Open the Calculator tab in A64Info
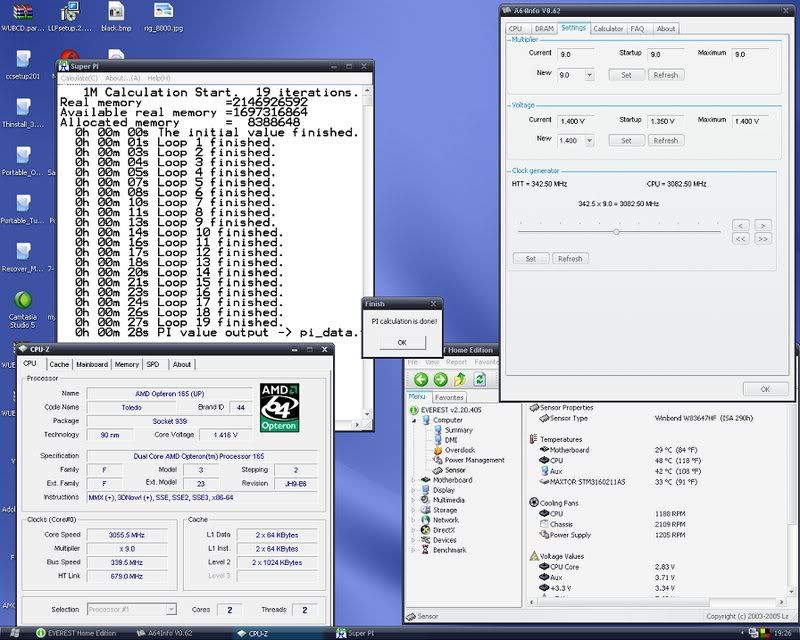Screen dimensions: 800x640 click(x=608, y=29)
